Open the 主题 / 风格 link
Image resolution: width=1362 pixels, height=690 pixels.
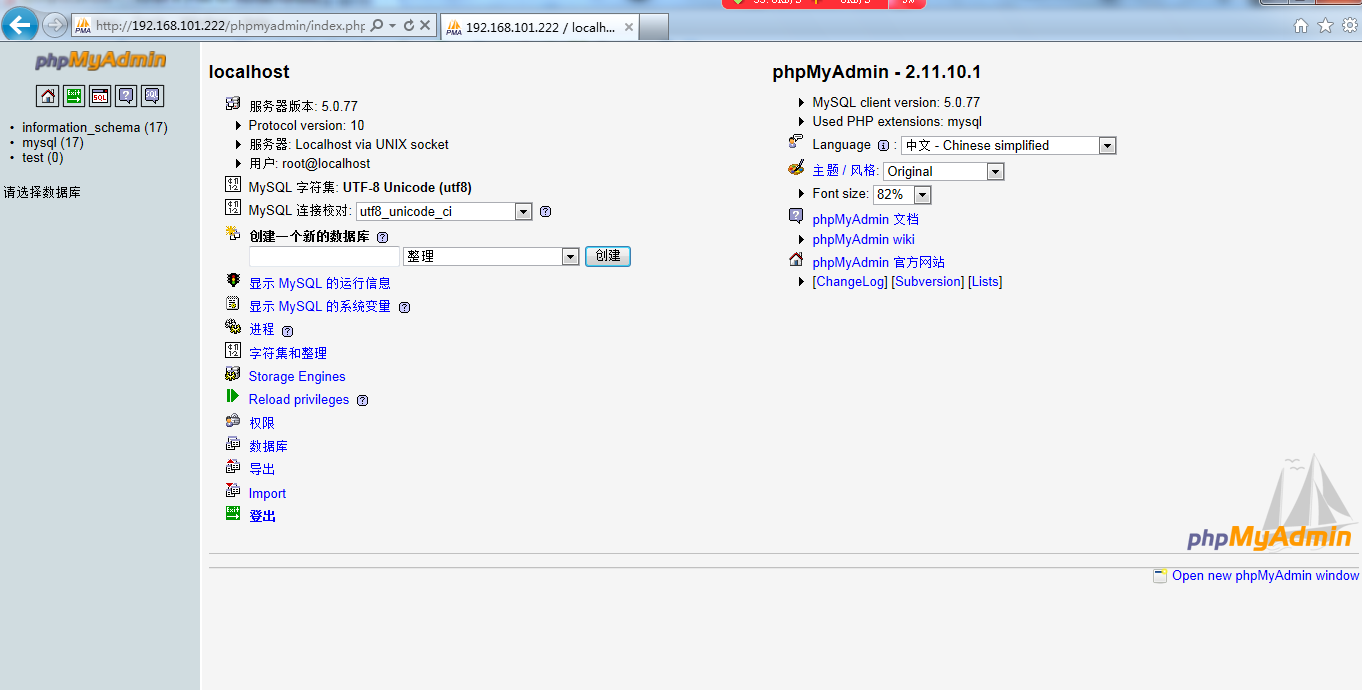(x=845, y=170)
